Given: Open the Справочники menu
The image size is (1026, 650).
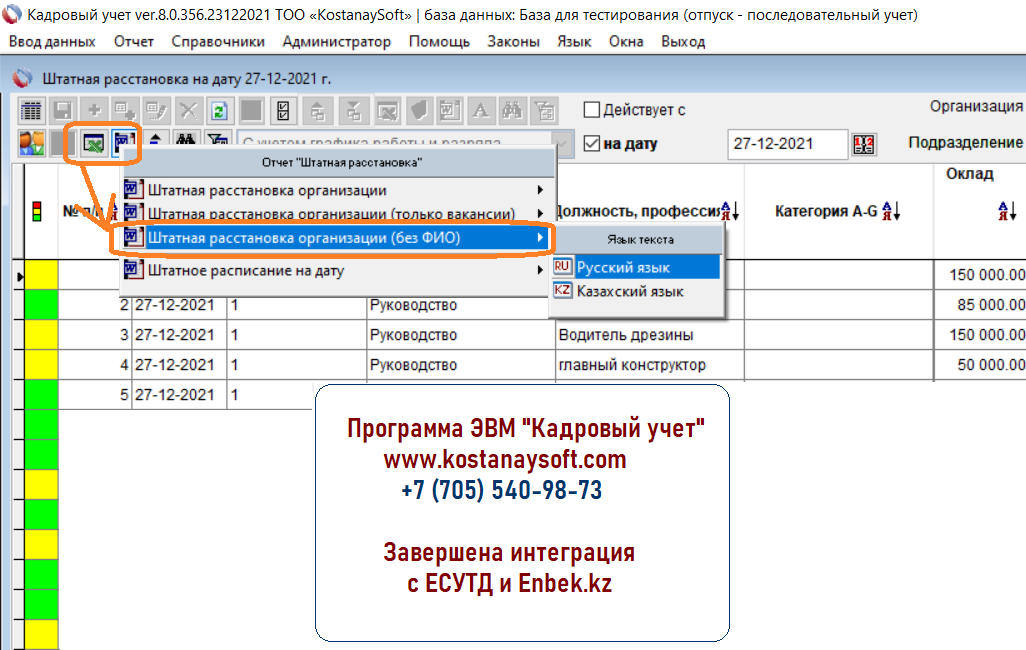Looking at the screenshot, I should pyautogui.click(x=218, y=41).
